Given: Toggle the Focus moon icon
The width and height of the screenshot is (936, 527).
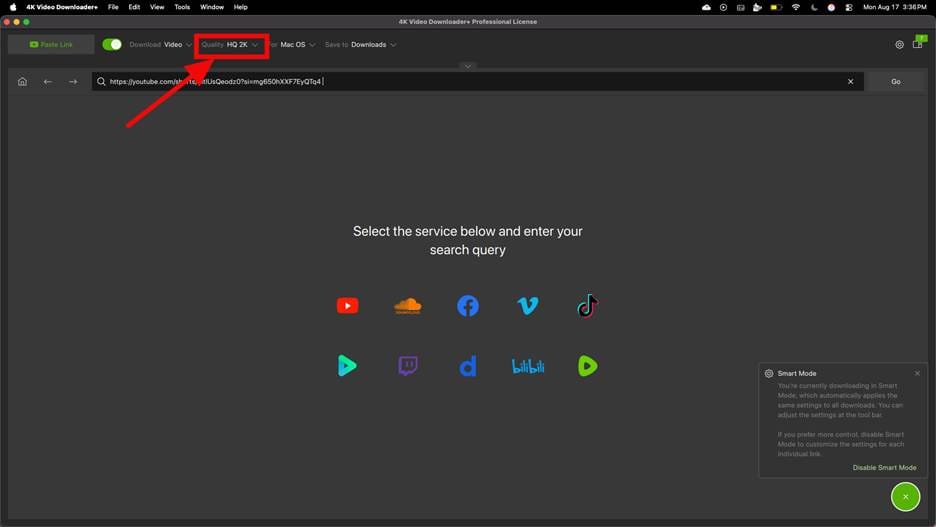Looking at the screenshot, I should click(814, 7).
